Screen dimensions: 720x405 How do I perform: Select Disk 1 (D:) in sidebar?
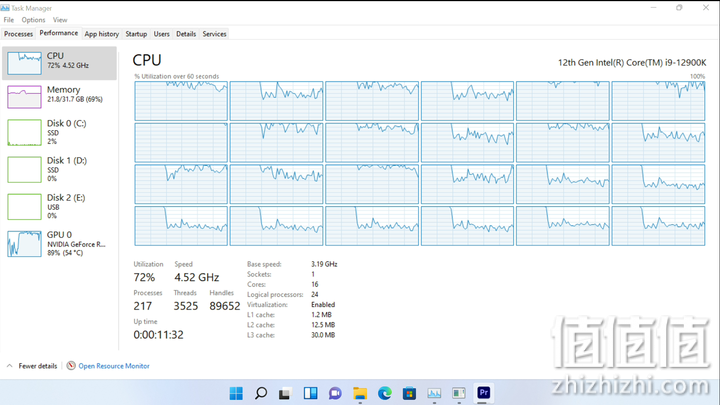point(60,169)
